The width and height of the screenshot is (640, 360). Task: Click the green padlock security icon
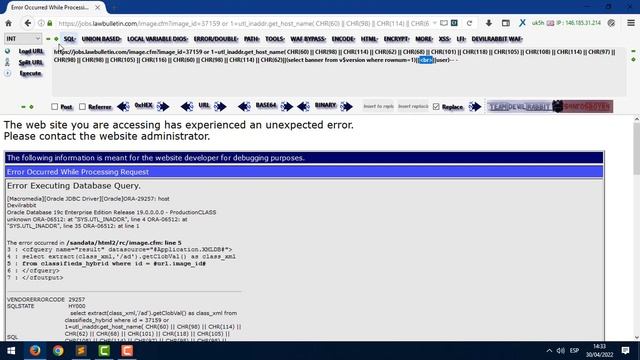50,23
